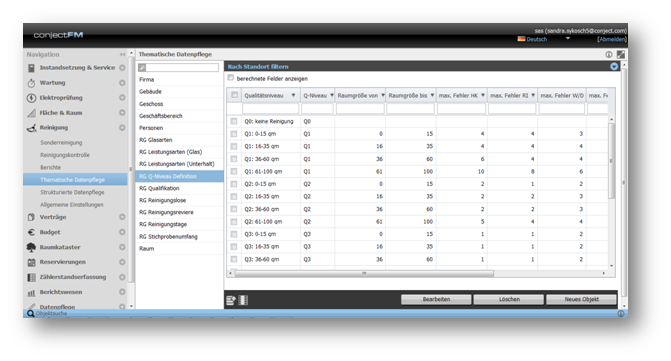Open Reinigungskontrolle submenu item
This screenshot has width=671, height=361.
coord(65,155)
